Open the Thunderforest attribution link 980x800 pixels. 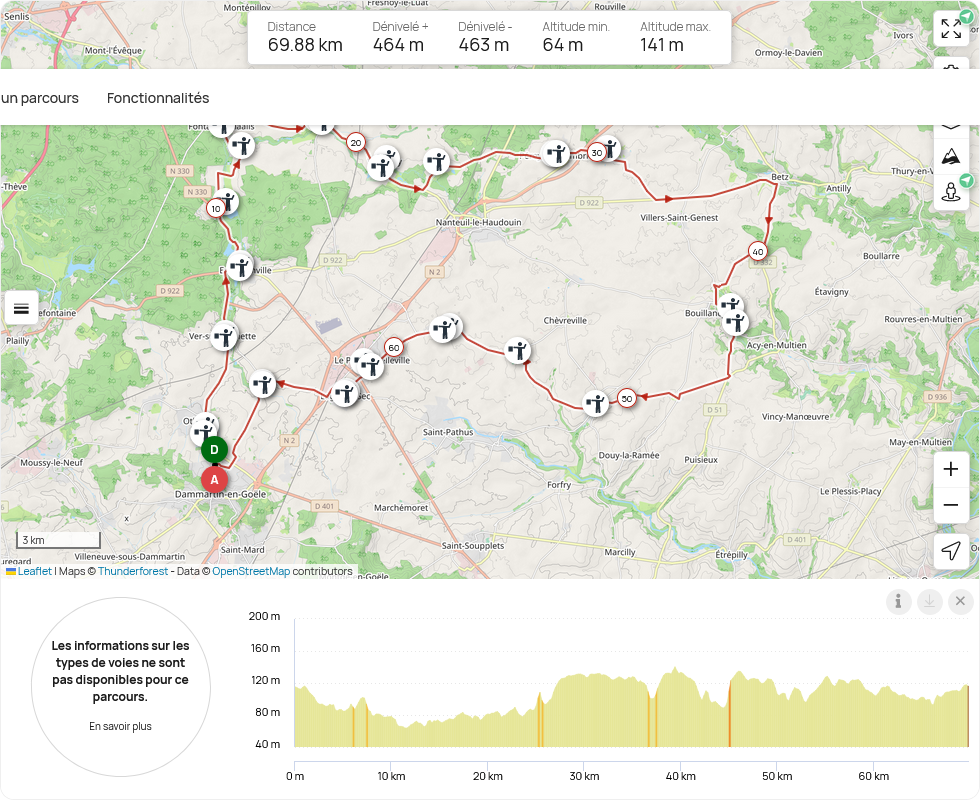point(133,572)
